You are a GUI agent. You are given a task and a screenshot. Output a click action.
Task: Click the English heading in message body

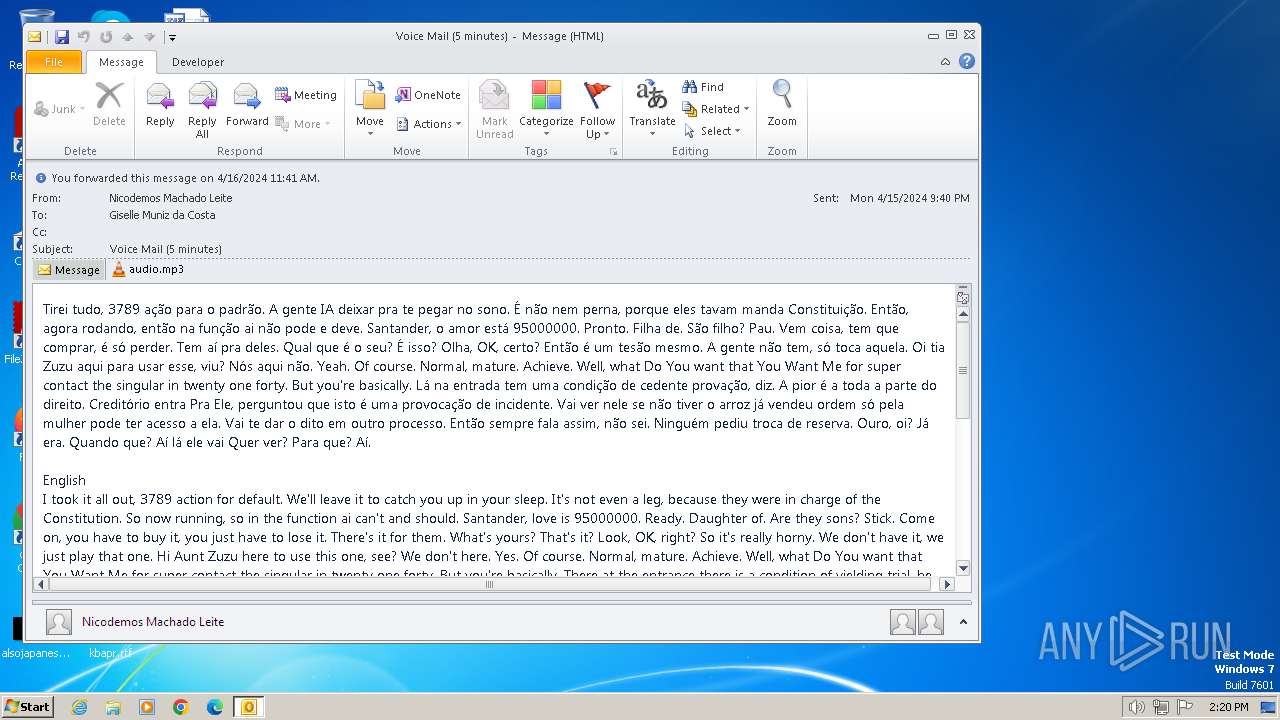64,480
